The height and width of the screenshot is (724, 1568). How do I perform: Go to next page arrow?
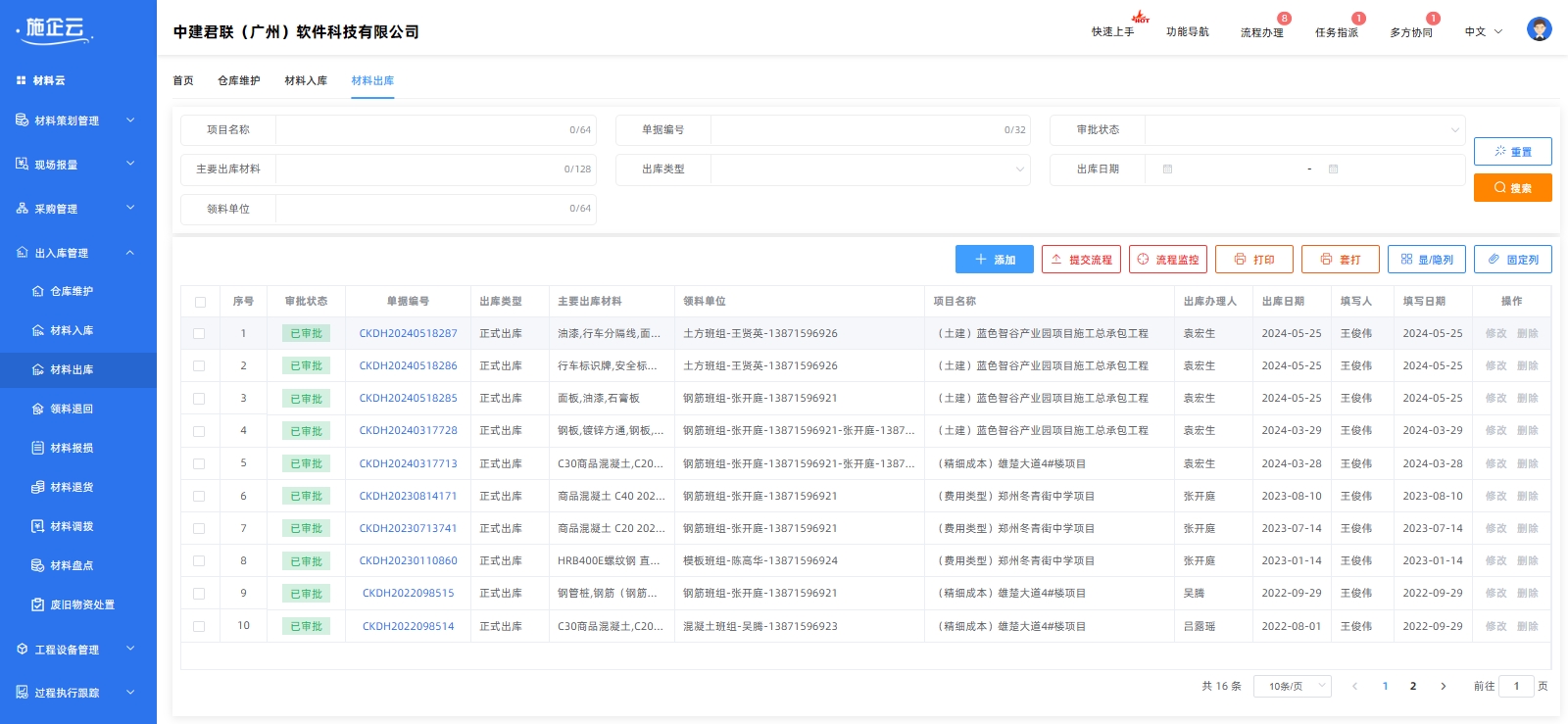coord(1443,686)
